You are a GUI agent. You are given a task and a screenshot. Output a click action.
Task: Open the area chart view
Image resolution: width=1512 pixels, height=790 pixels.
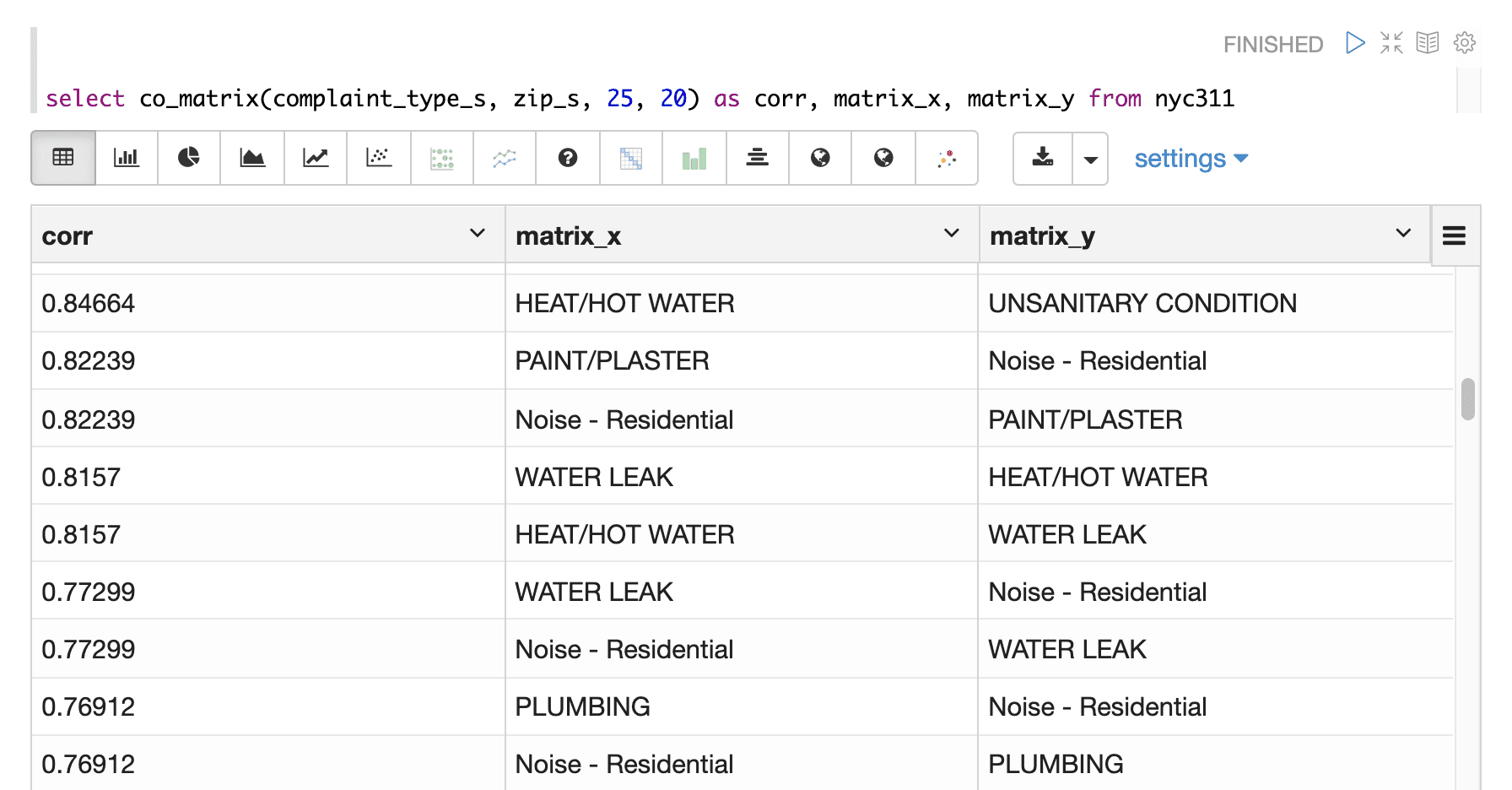(x=252, y=158)
